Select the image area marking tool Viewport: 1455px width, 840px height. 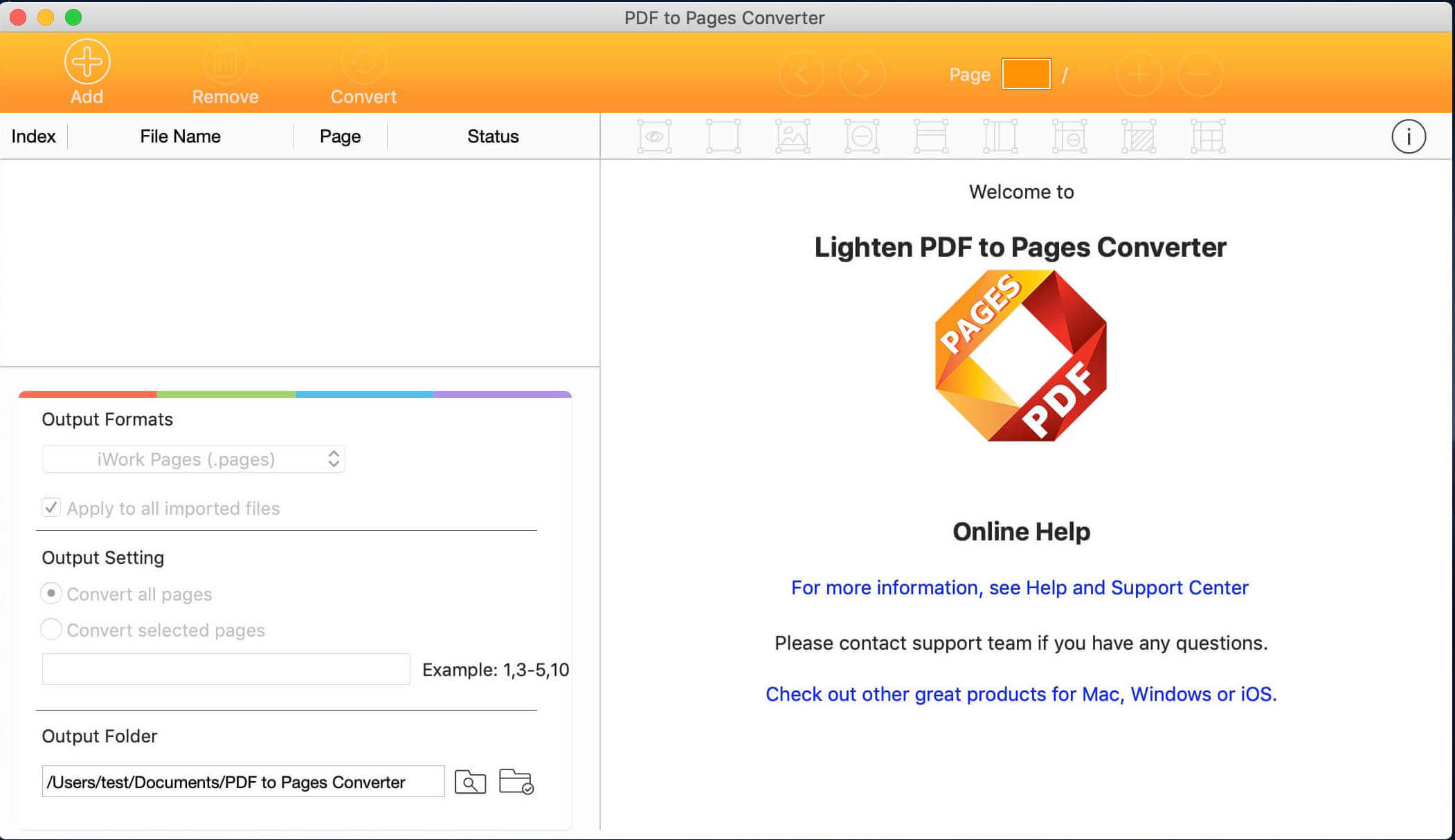pos(793,136)
